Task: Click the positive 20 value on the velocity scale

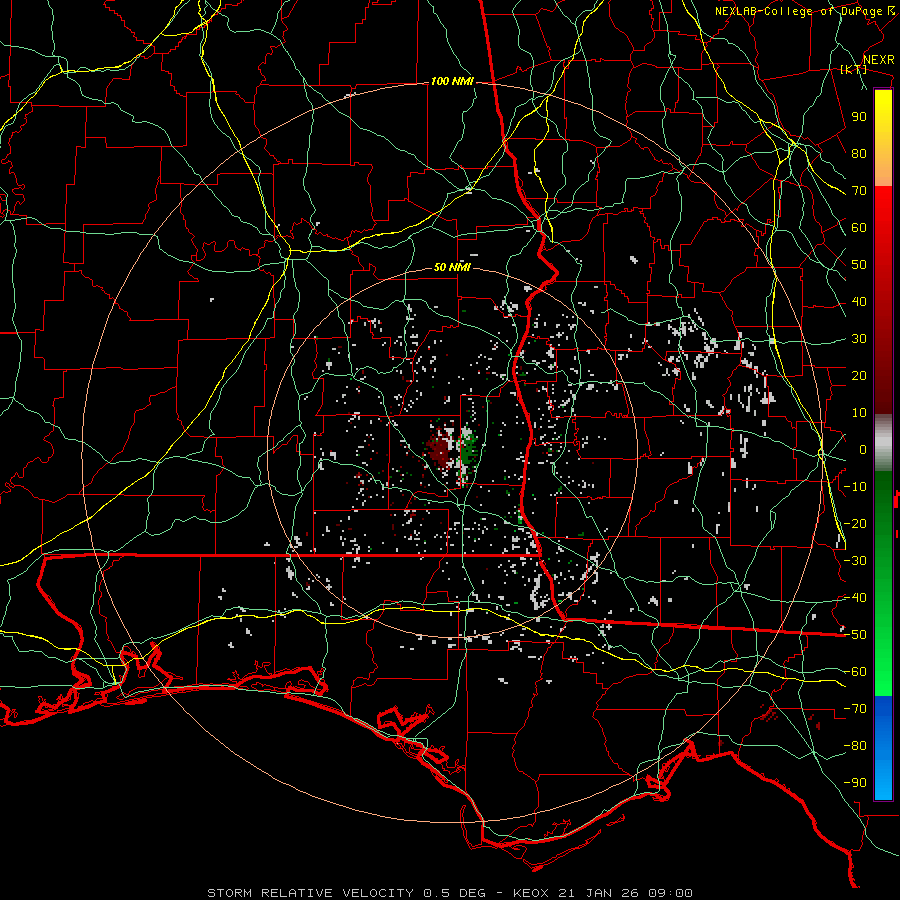Action: point(859,376)
